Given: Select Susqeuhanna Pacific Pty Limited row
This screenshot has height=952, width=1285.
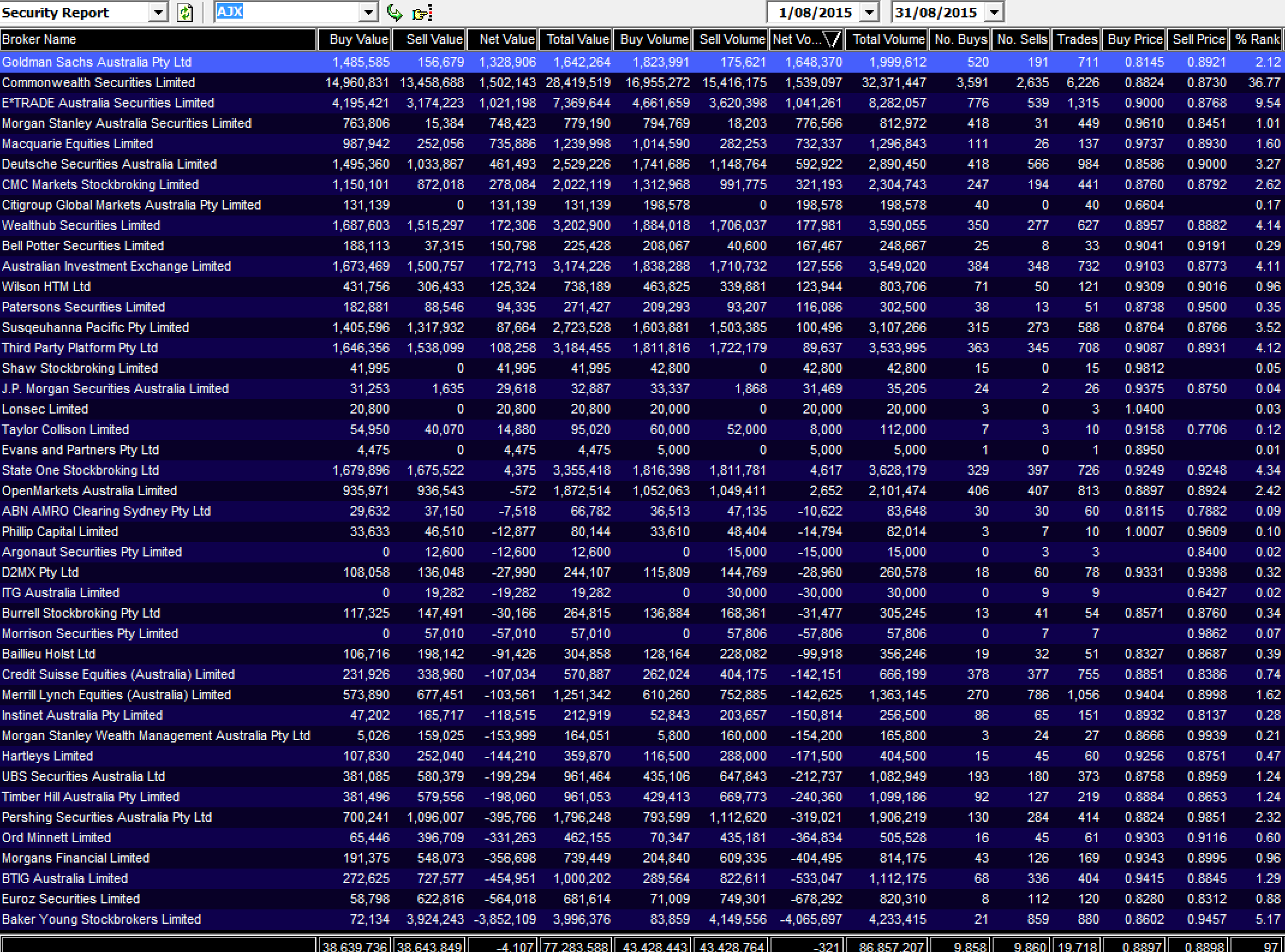Looking at the screenshot, I should [641, 328].
